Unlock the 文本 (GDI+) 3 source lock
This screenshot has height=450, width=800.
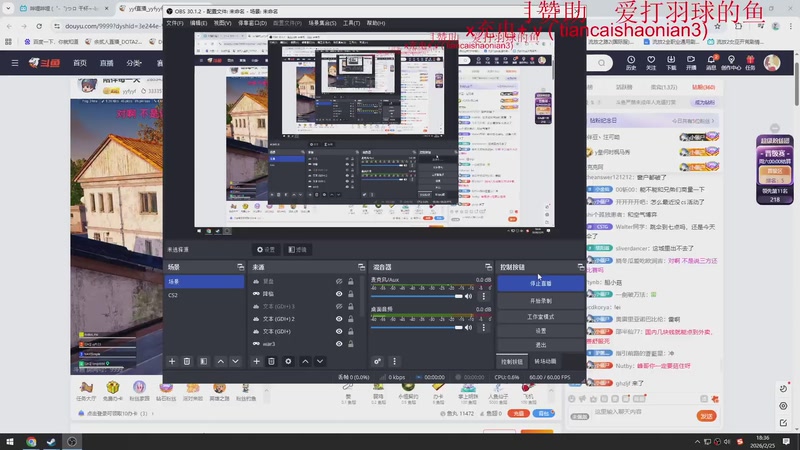[x=351, y=306]
